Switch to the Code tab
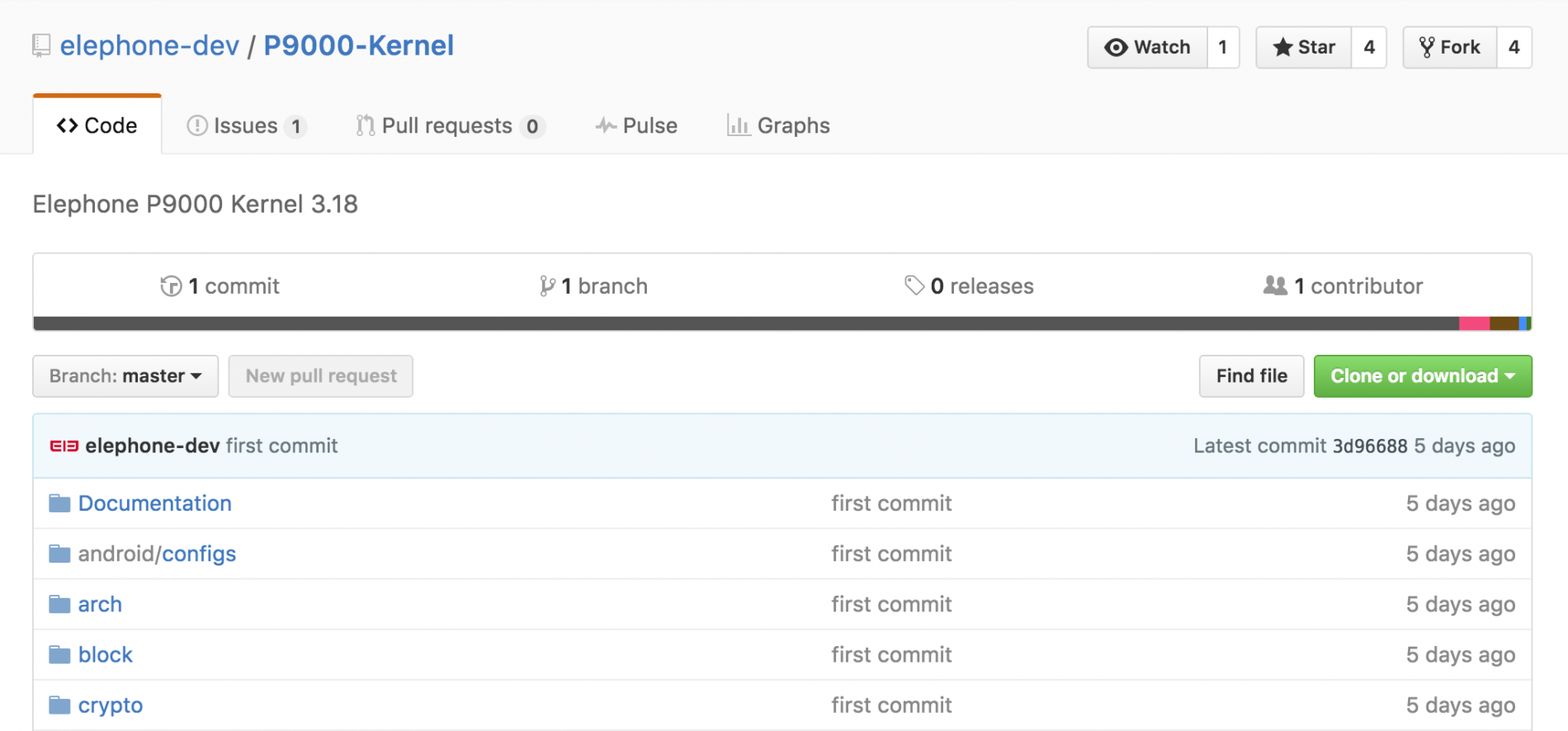This screenshot has width=1568, height=731. point(97,125)
